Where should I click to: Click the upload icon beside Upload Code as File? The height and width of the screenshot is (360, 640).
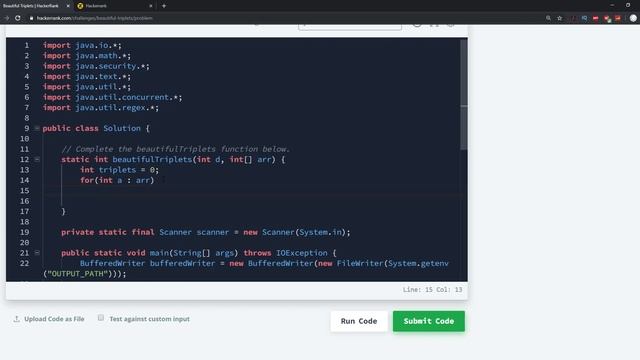(x=16, y=319)
